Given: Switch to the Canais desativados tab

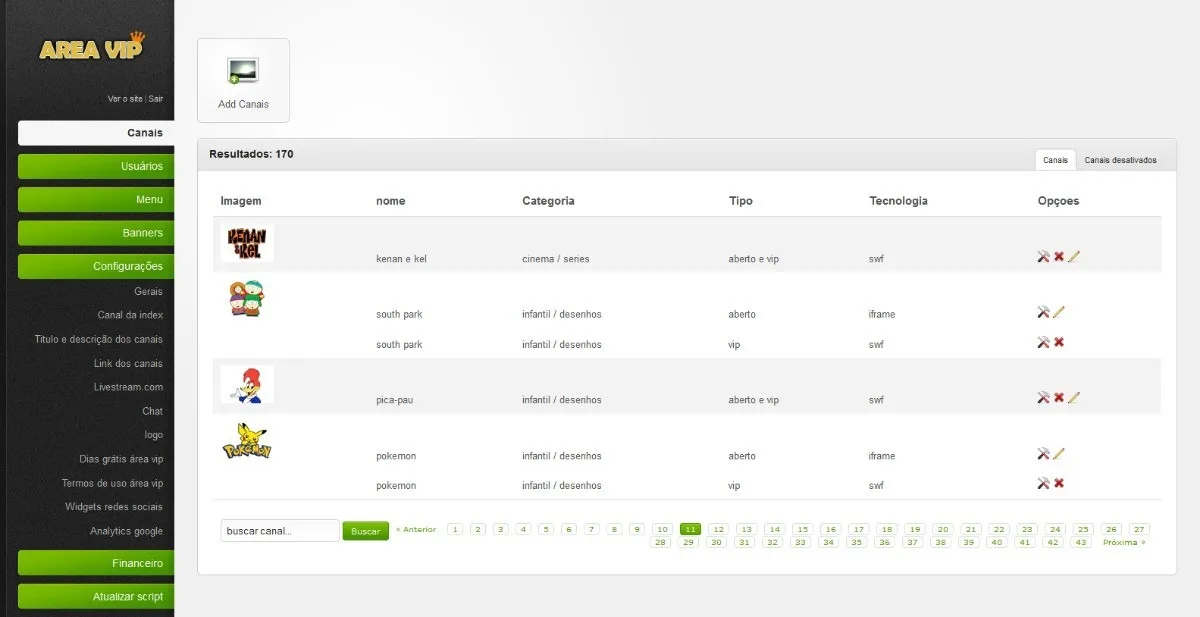Looking at the screenshot, I should 1121,160.
